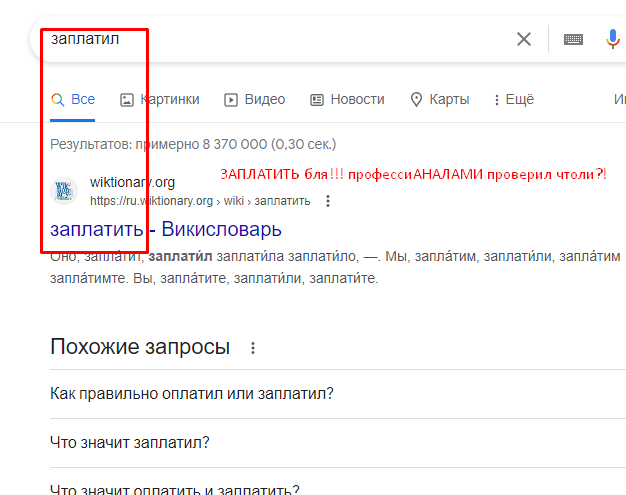626x495 pixels.
Task: Click the Новости newspaper icon
Action: 317,100
